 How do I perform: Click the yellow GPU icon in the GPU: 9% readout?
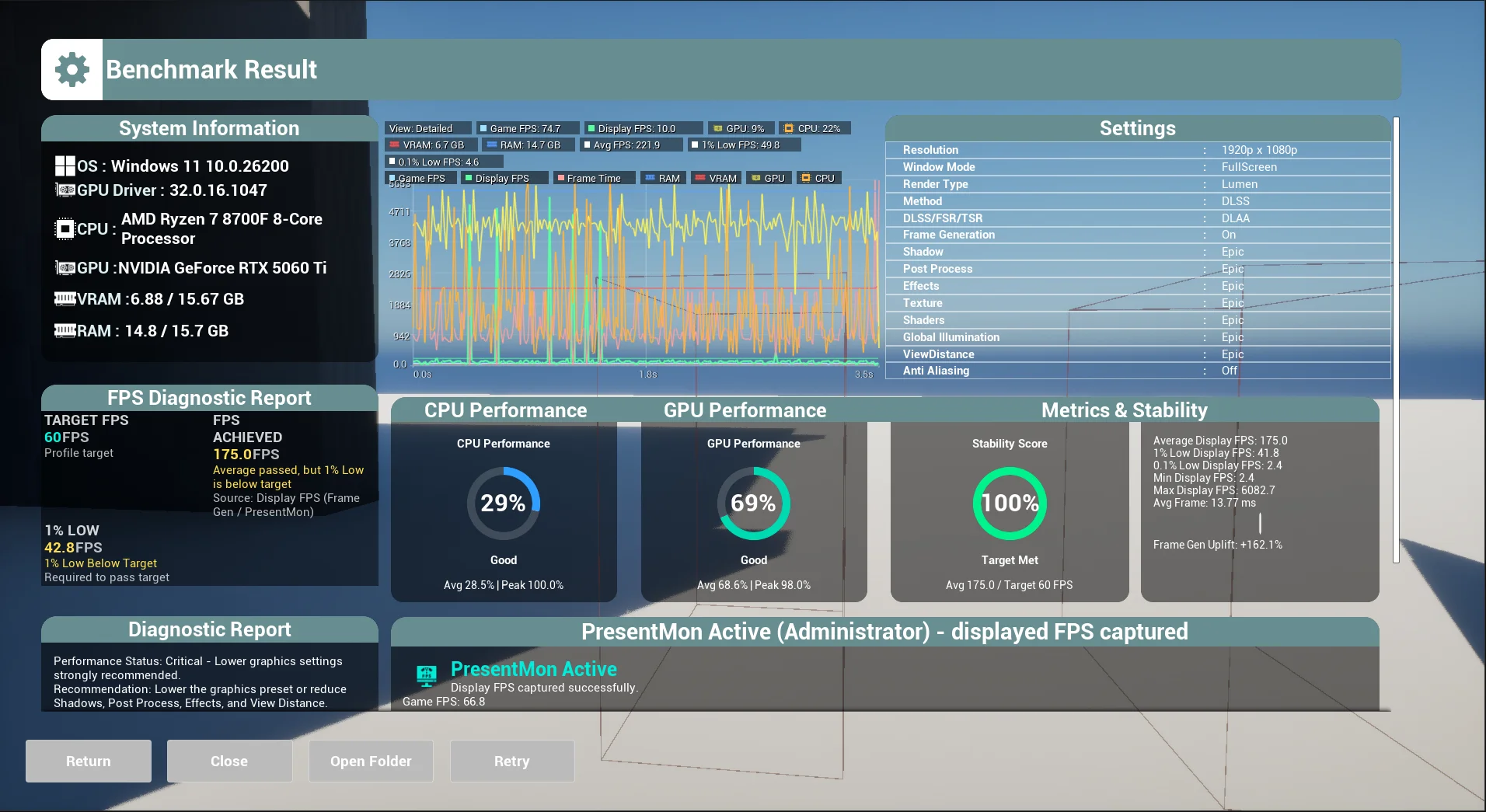coord(718,129)
